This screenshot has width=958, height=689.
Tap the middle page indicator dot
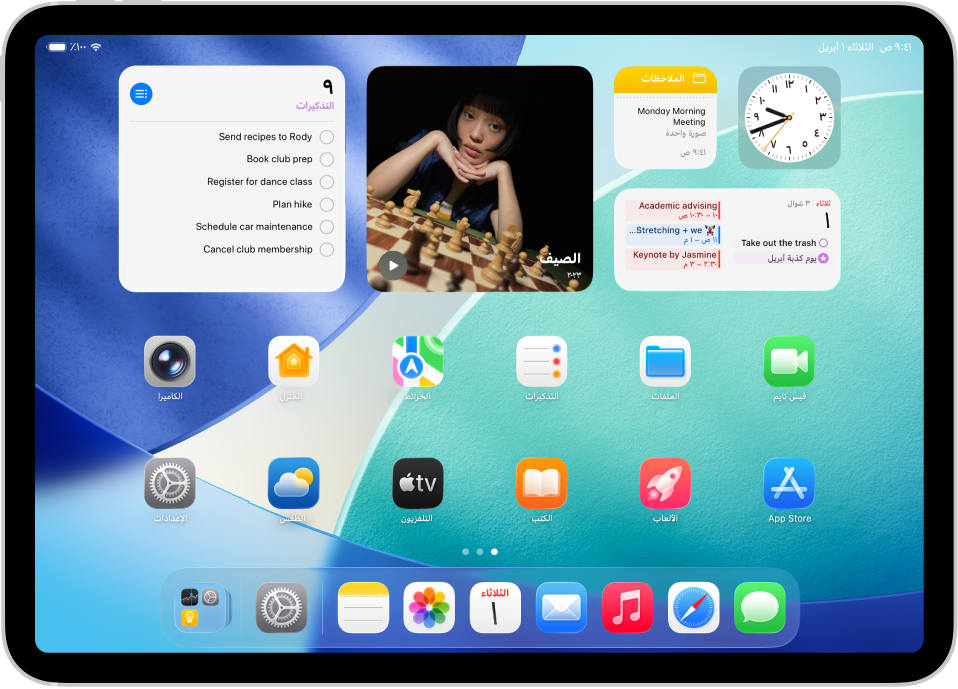[479, 551]
